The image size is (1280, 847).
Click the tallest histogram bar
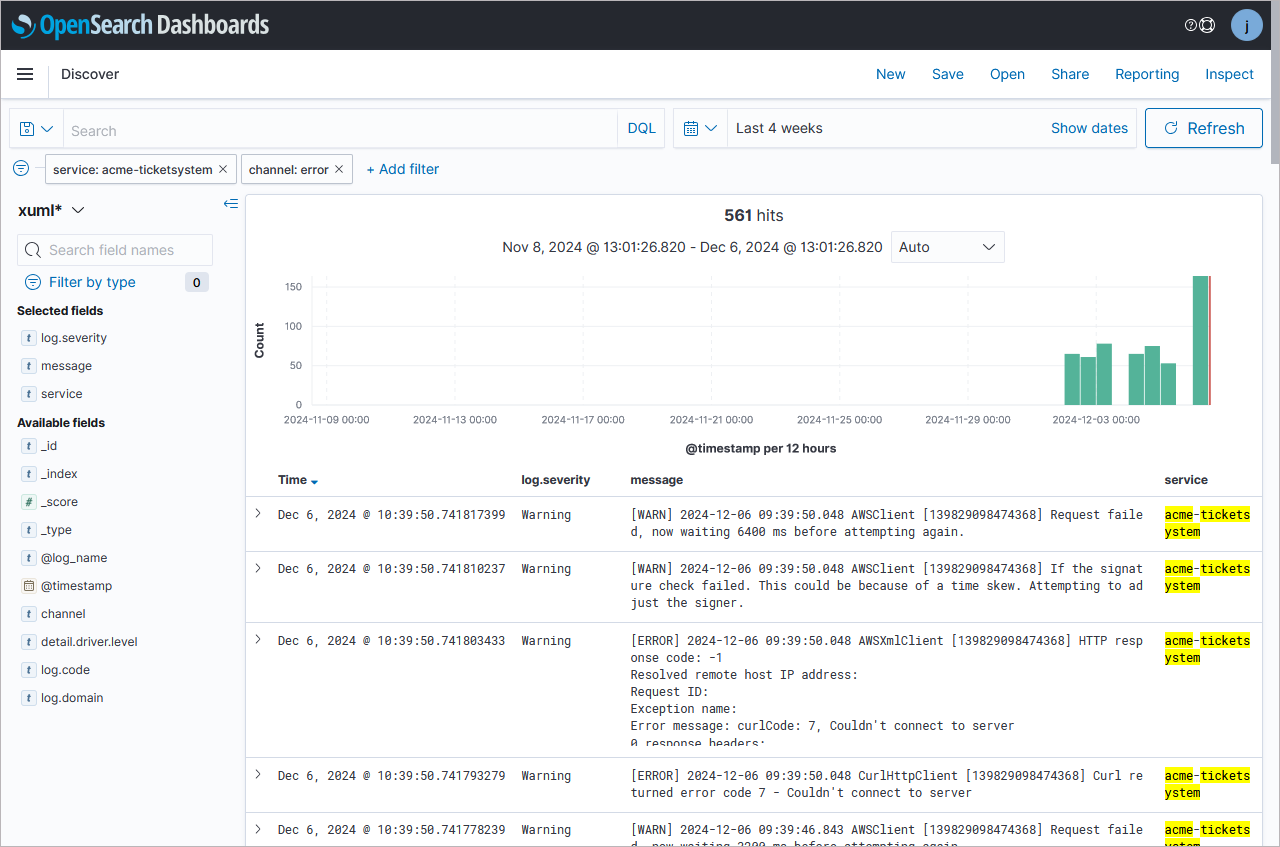click(1200, 340)
